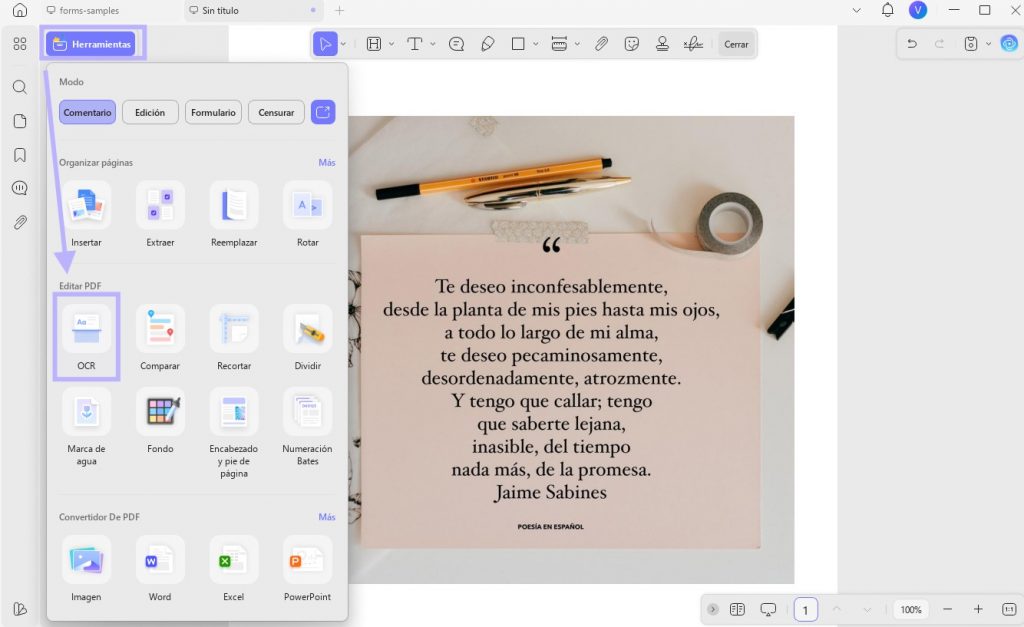
Task: Choose the Recortar crop tool
Action: [x=234, y=337]
